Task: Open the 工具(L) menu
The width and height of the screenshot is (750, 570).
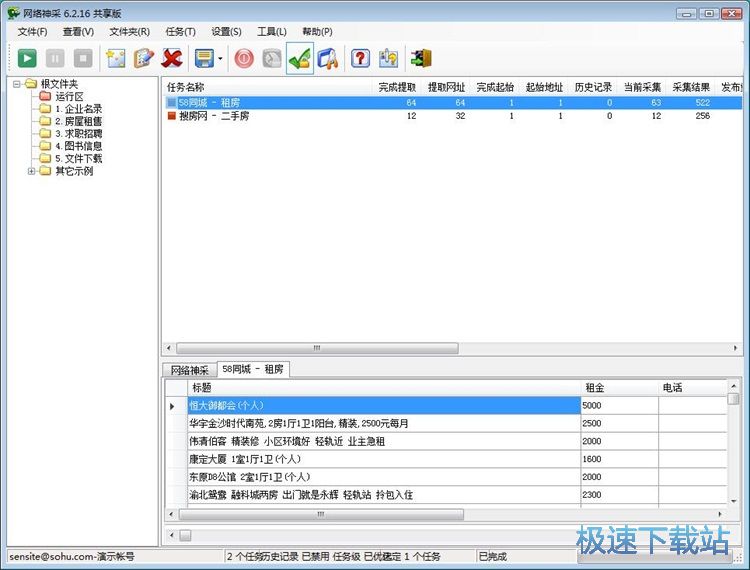Action: (x=272, y=32)
